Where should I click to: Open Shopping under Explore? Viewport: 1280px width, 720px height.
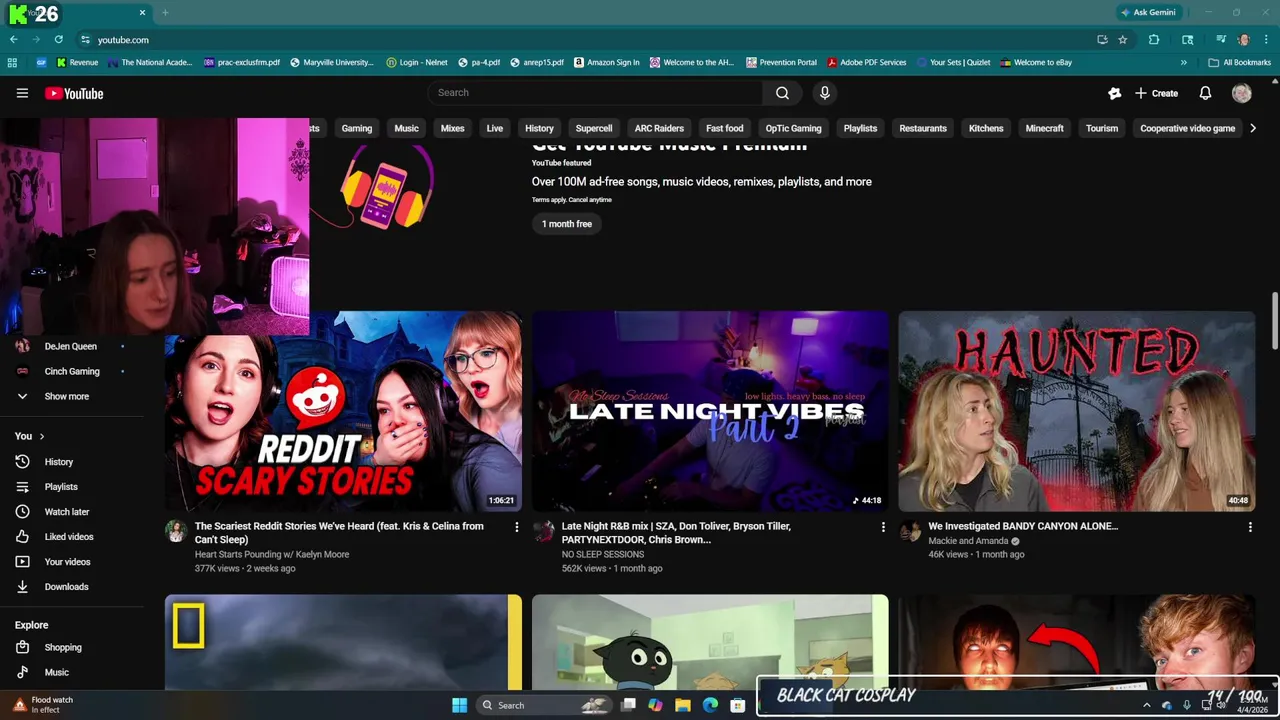point(63,647)
